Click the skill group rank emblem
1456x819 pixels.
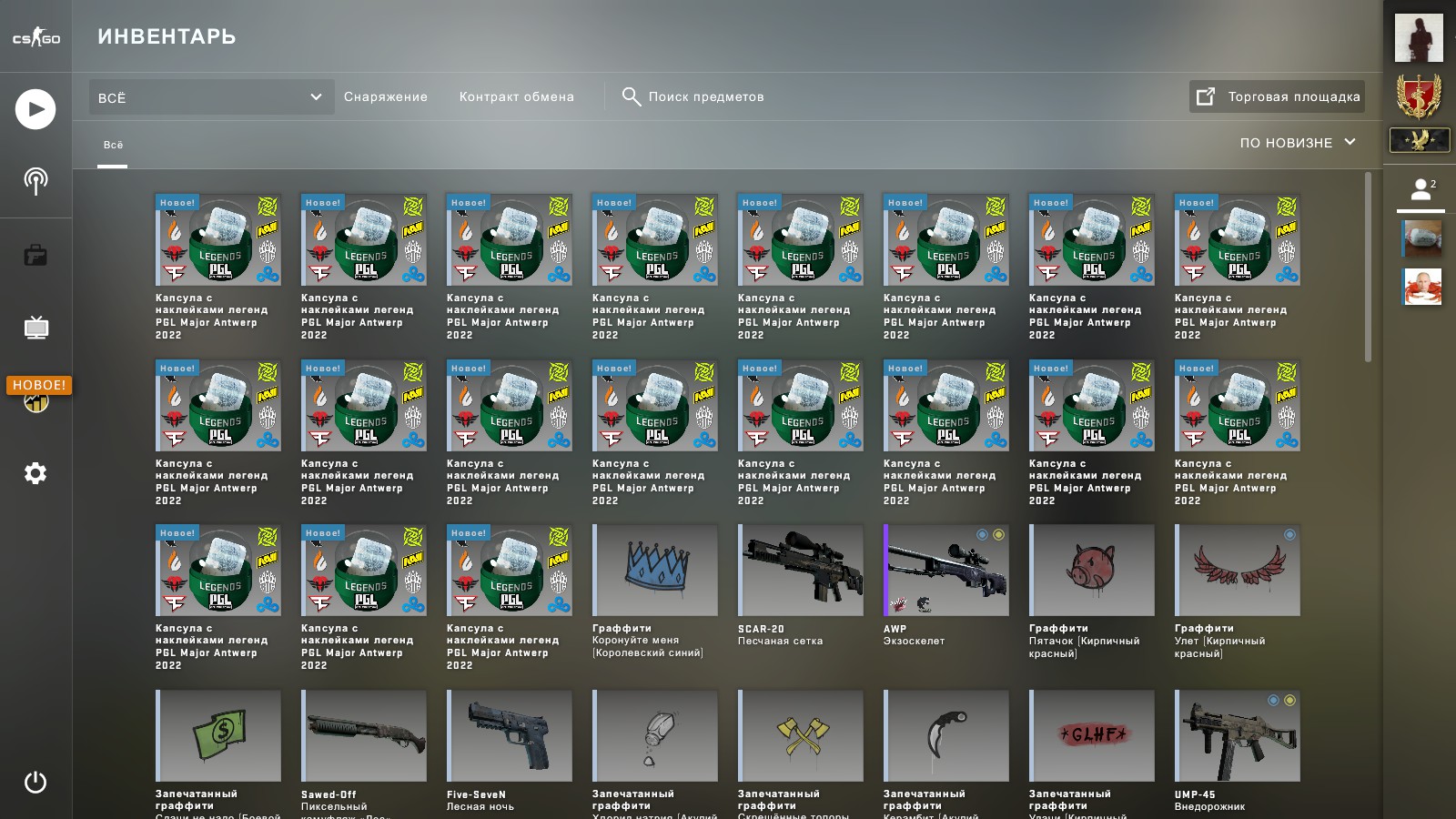pyautogui.click(x=1420, y=140)
